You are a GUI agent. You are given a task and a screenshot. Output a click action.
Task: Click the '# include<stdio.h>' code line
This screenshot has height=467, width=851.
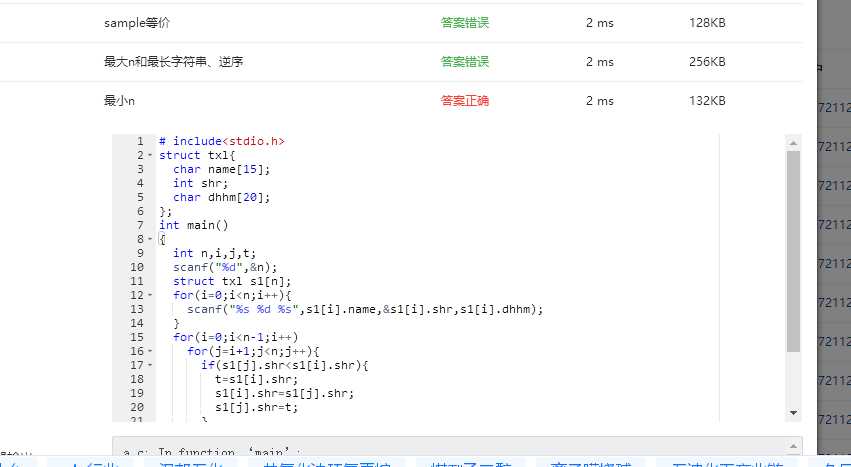[x=221, y=141]
